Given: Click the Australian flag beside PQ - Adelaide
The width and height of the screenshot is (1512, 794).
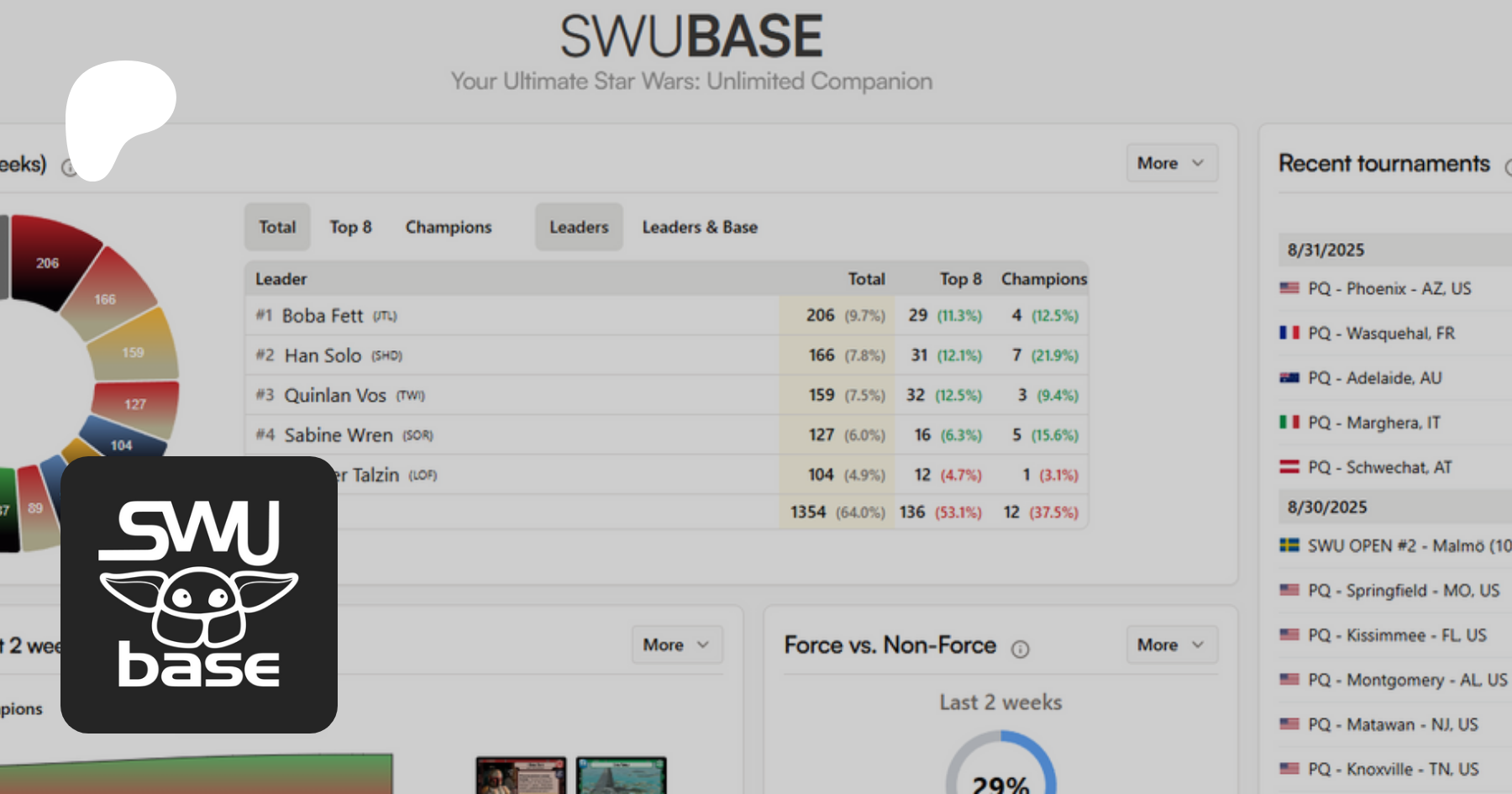Looking at the screenshot, I should [1289, 378].
